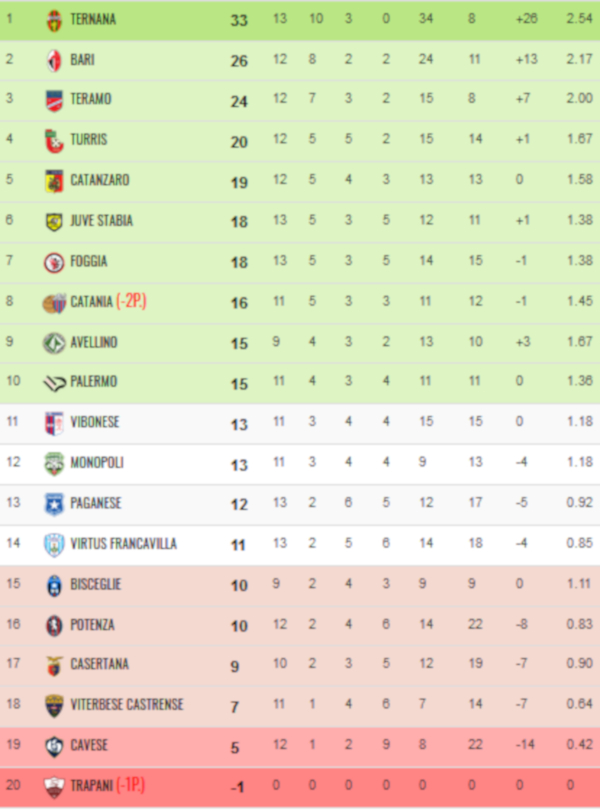Viewport: 600px width, 810px height.
Task: Select the Potenza team link
Action: click(93, 625)
